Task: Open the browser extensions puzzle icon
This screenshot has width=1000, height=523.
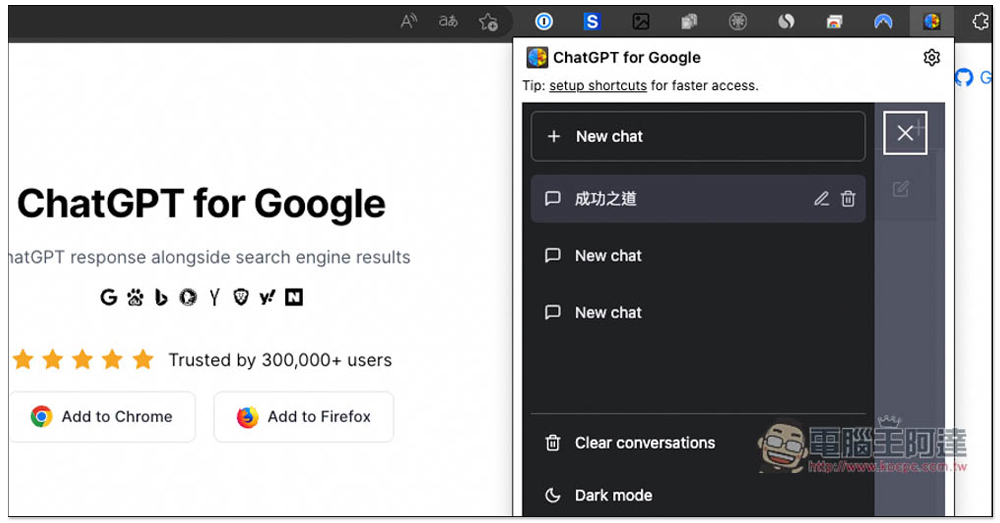Action: 981,22
